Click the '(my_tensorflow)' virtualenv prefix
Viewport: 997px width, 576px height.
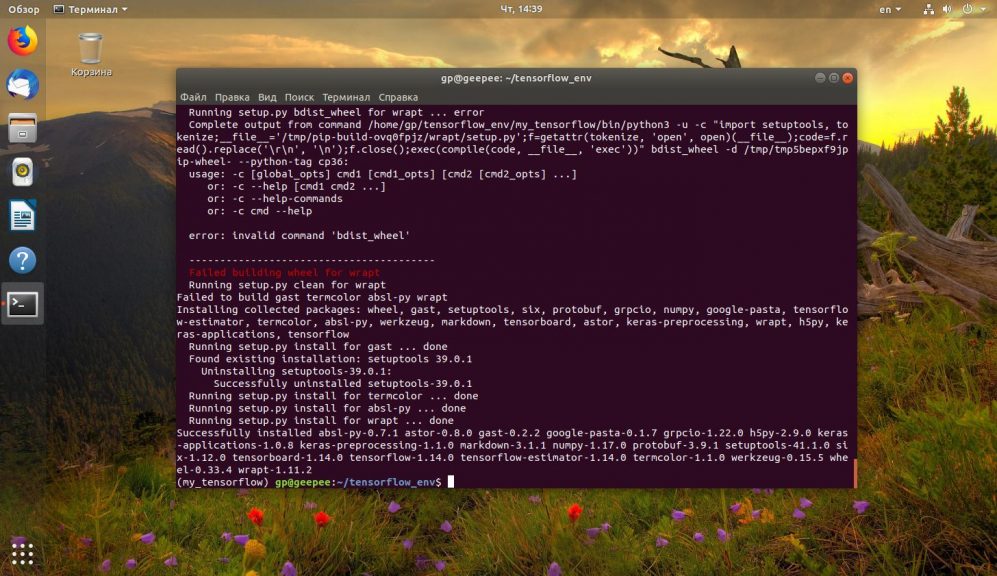pos(223,482)
